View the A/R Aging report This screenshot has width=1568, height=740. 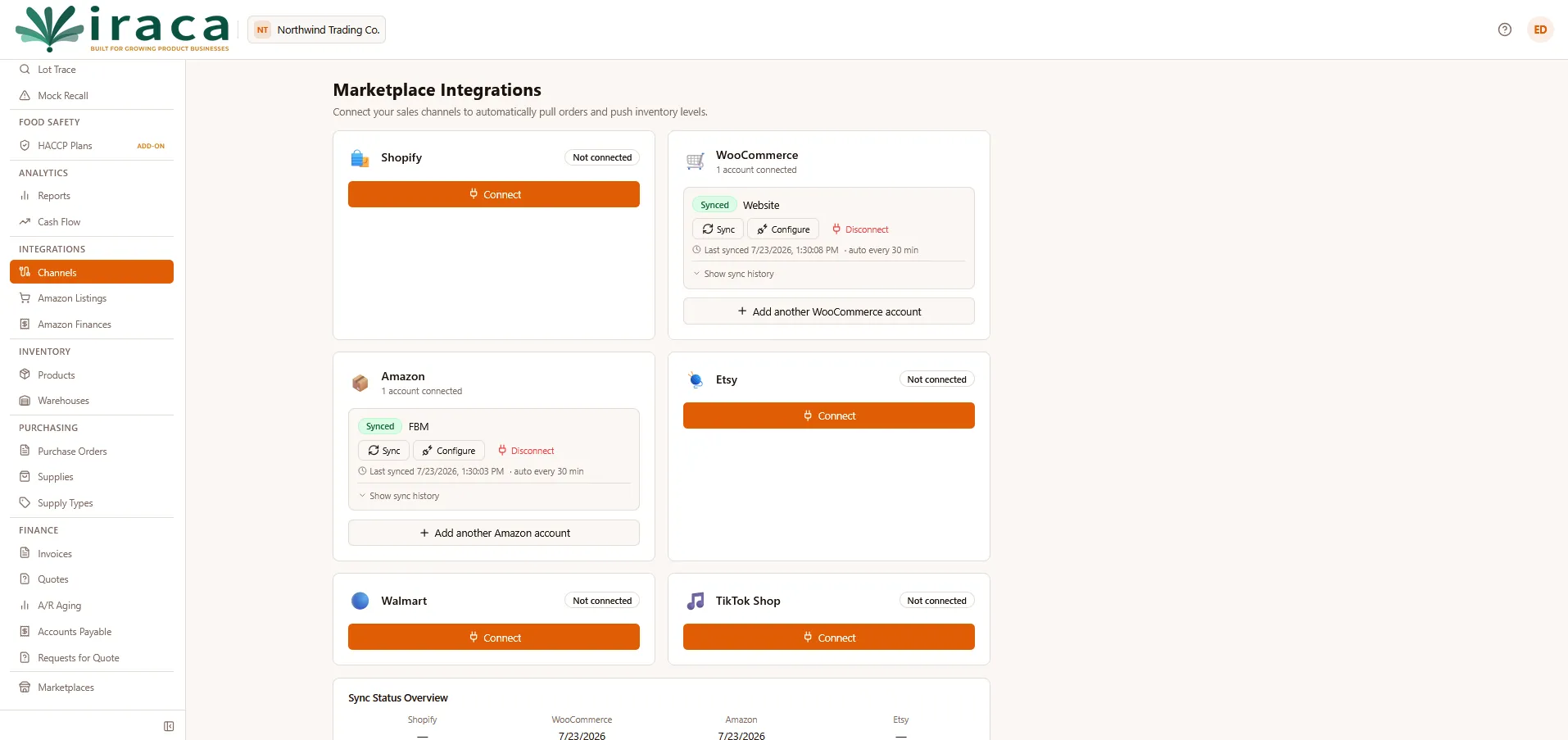coord(92,606)
